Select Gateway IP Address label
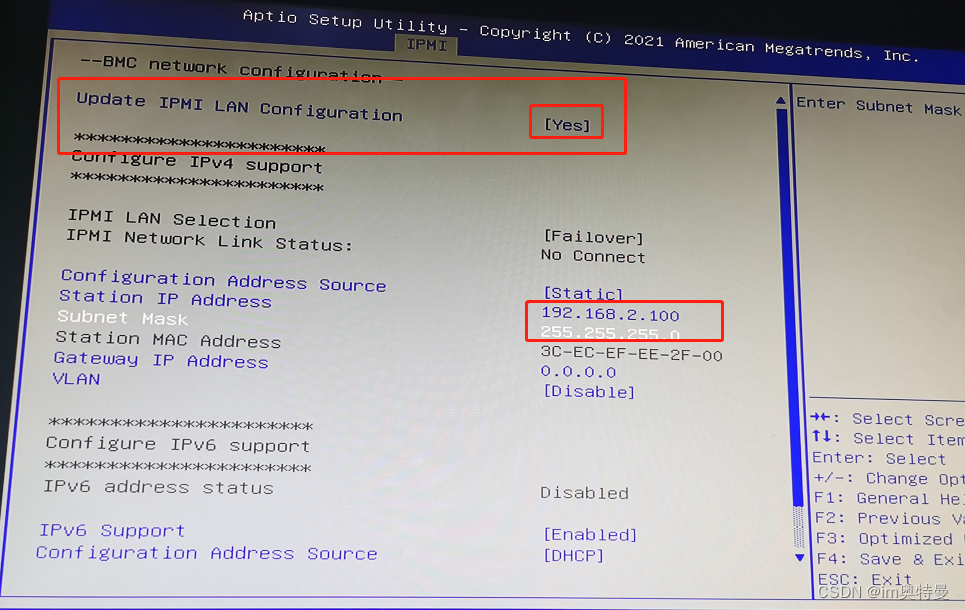 coord(161,359)
